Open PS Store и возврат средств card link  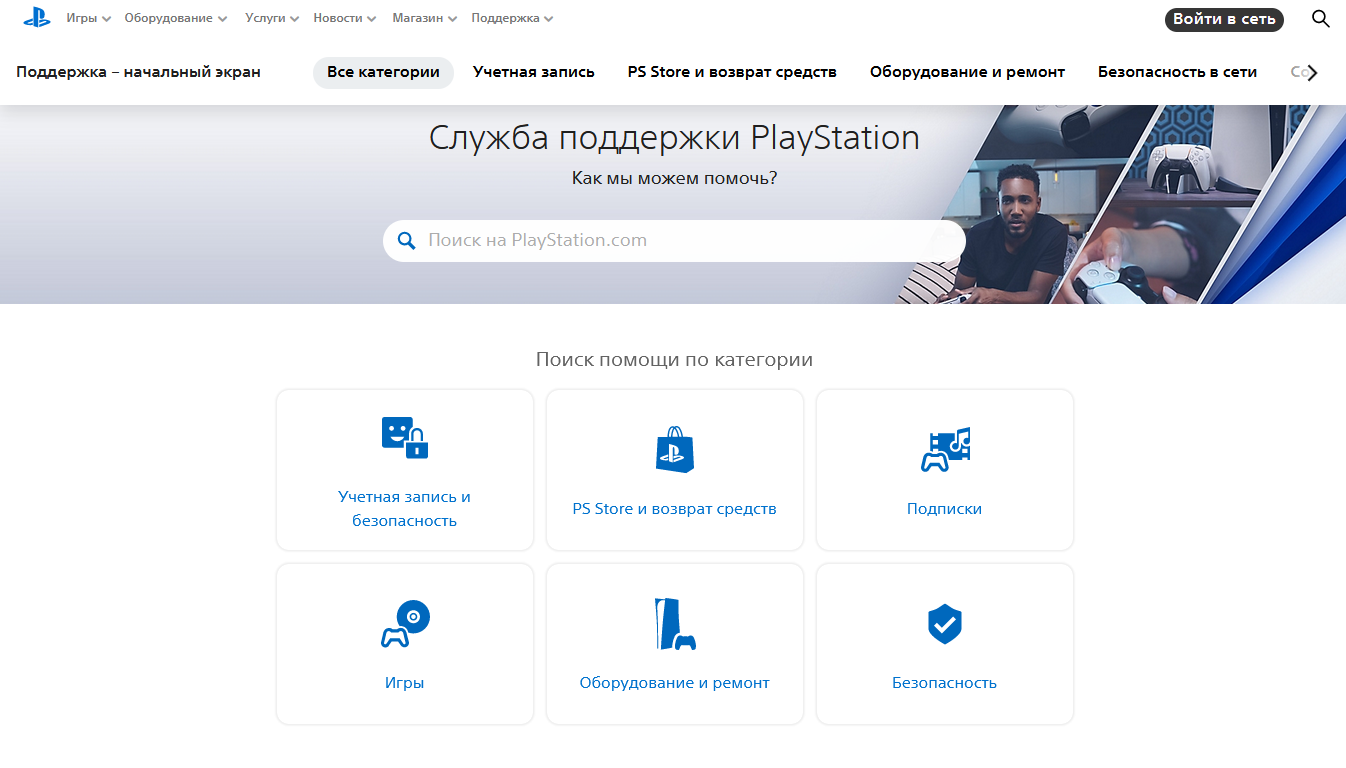point(675,509)
